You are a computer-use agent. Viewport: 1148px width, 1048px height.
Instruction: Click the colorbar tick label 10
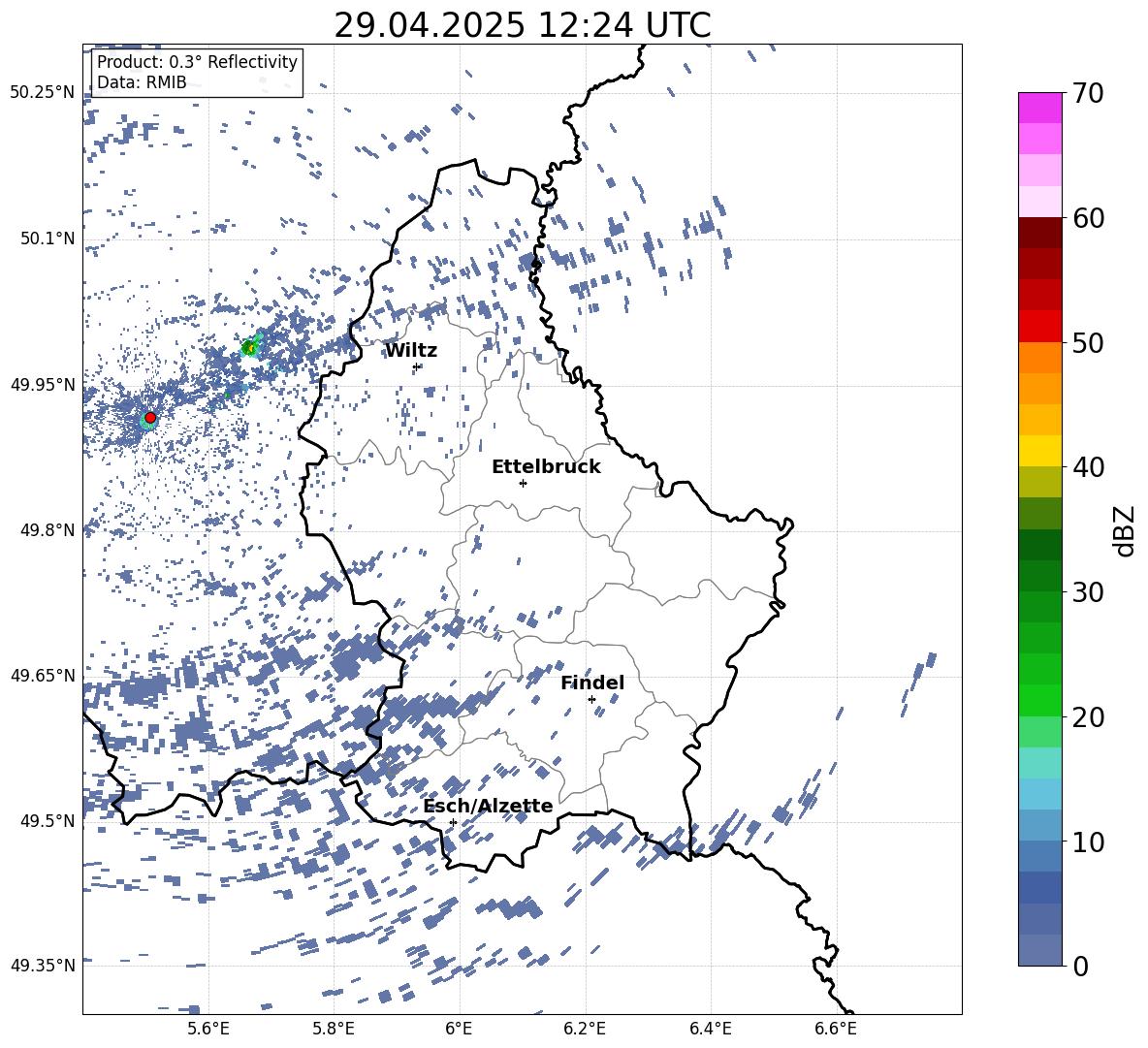[x=1088, y=842]
